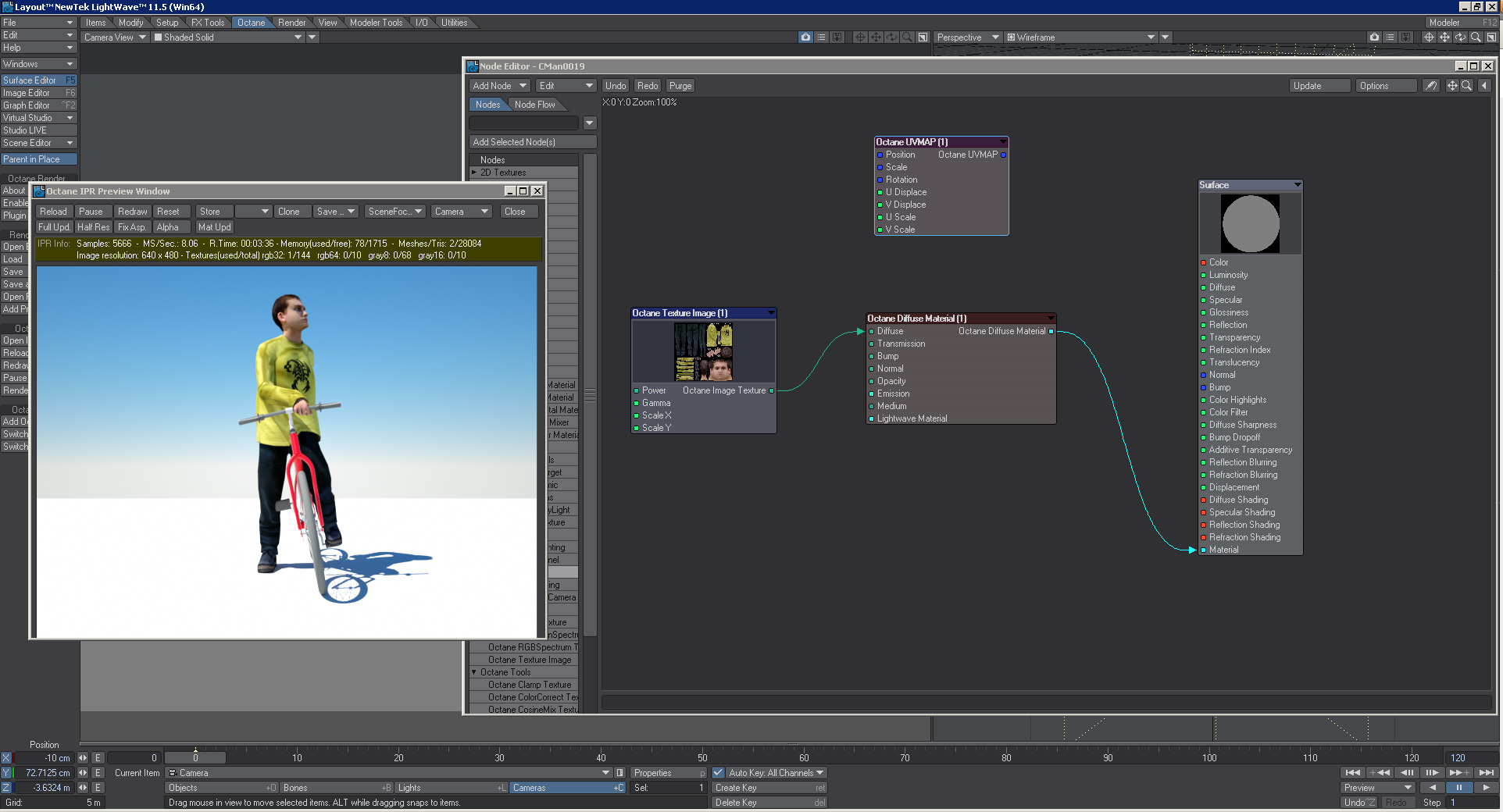The width and height of the screenshot is (1503, 812).
Task: Open the Items tab
Action: [95, 23]
